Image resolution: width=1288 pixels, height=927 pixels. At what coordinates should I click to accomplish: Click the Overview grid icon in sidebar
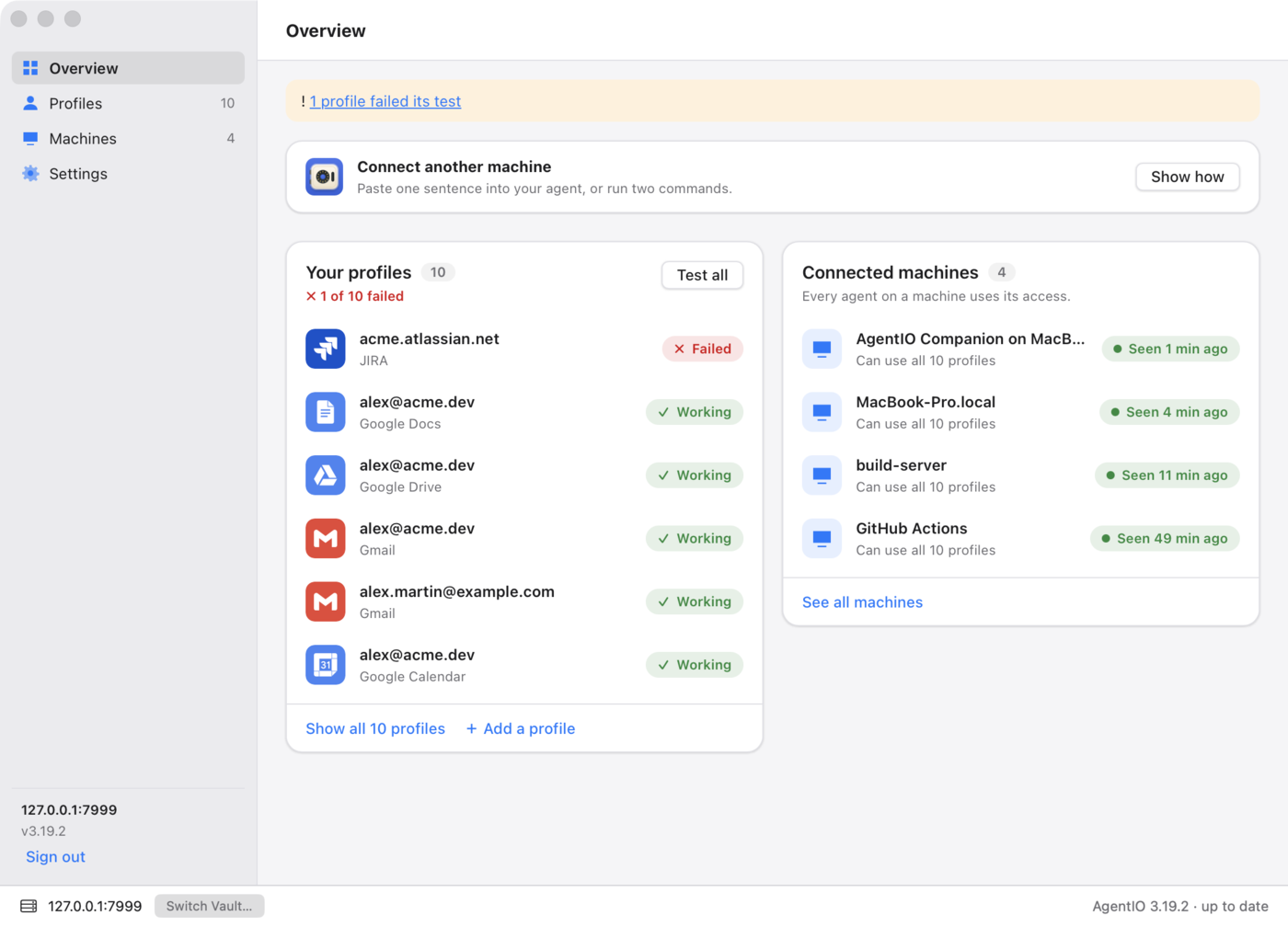pyautogui.click(x=30, y=68)
